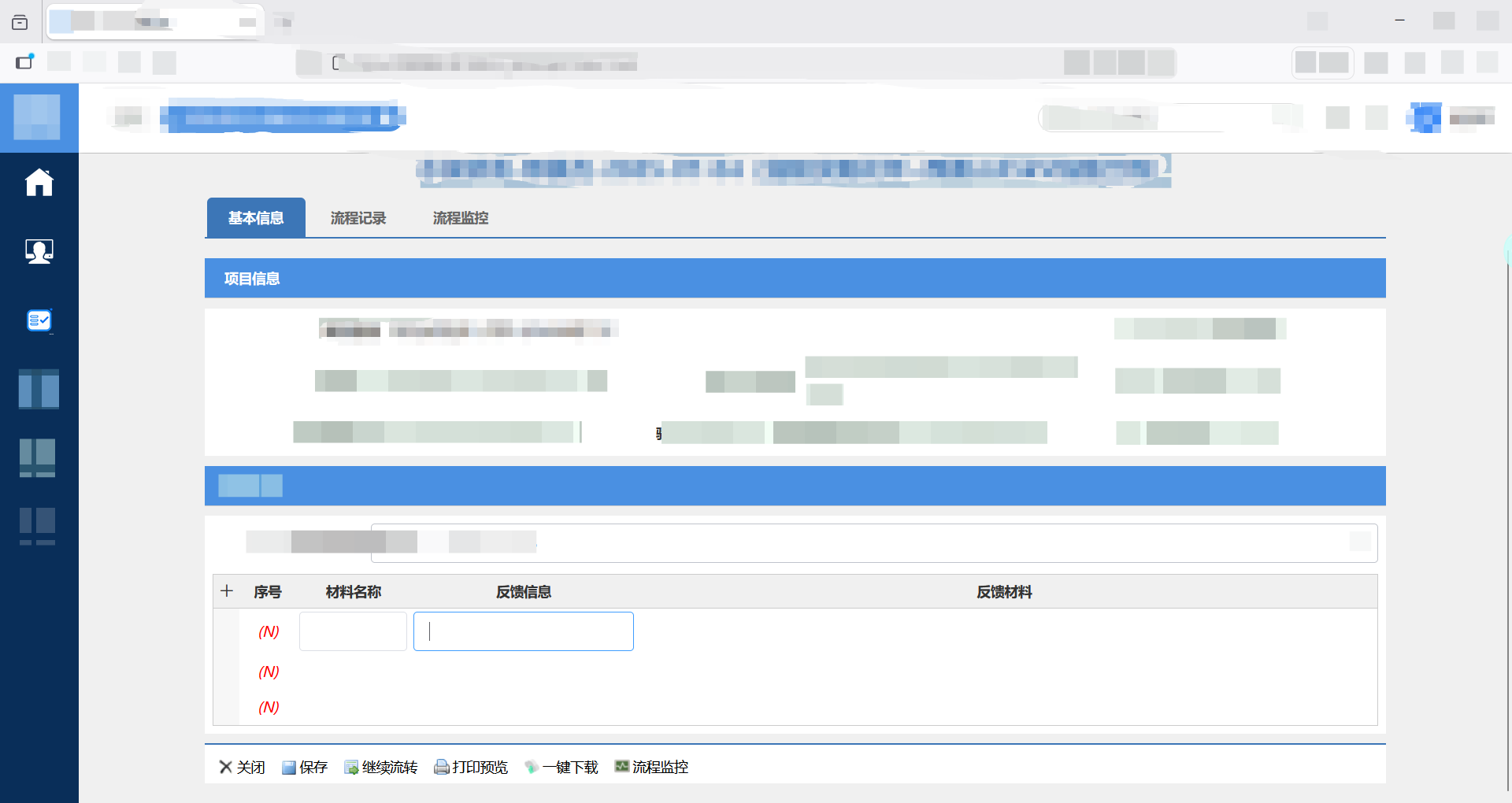Viewport: 1512px width, 803px height.
Task: Go to home via sidebar house icon
Action: click(x=39, y=182)
